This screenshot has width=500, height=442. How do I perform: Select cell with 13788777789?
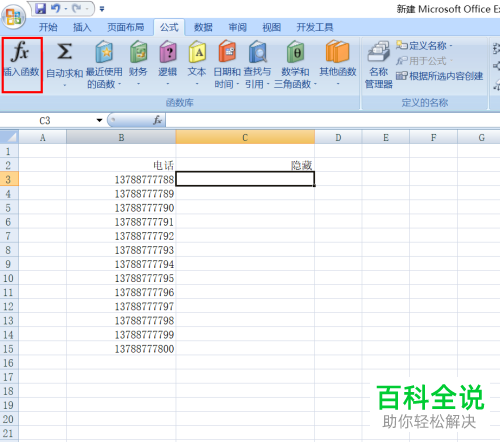(x=121, y=194)
